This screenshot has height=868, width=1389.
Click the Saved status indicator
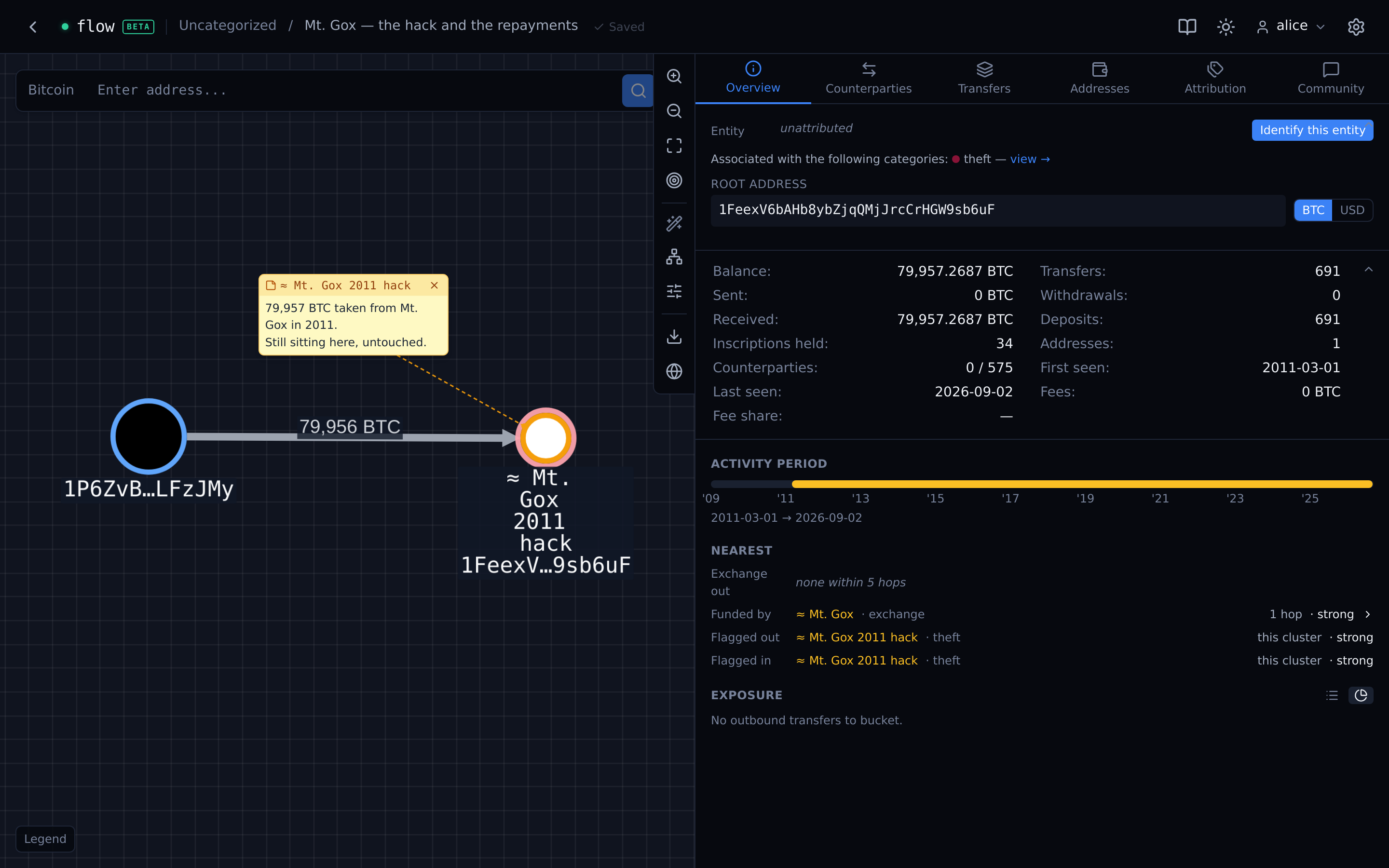tap(619, 27)
